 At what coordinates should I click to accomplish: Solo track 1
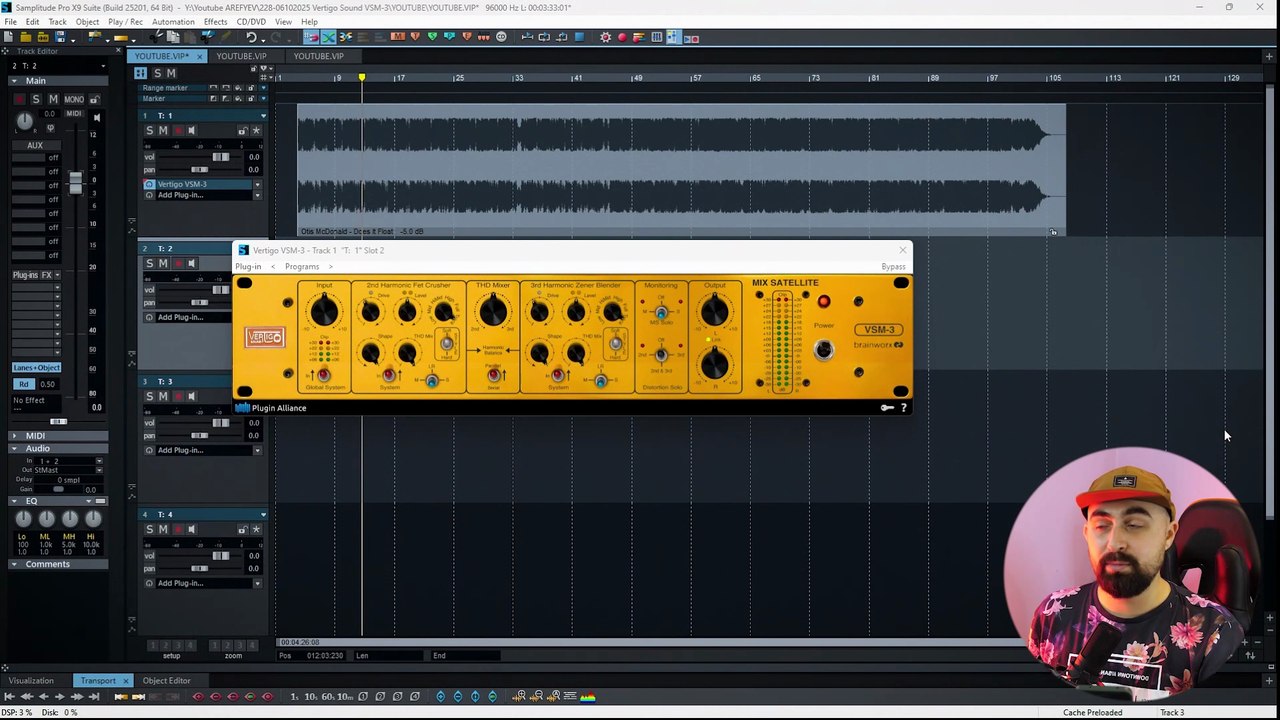point(150,131)
